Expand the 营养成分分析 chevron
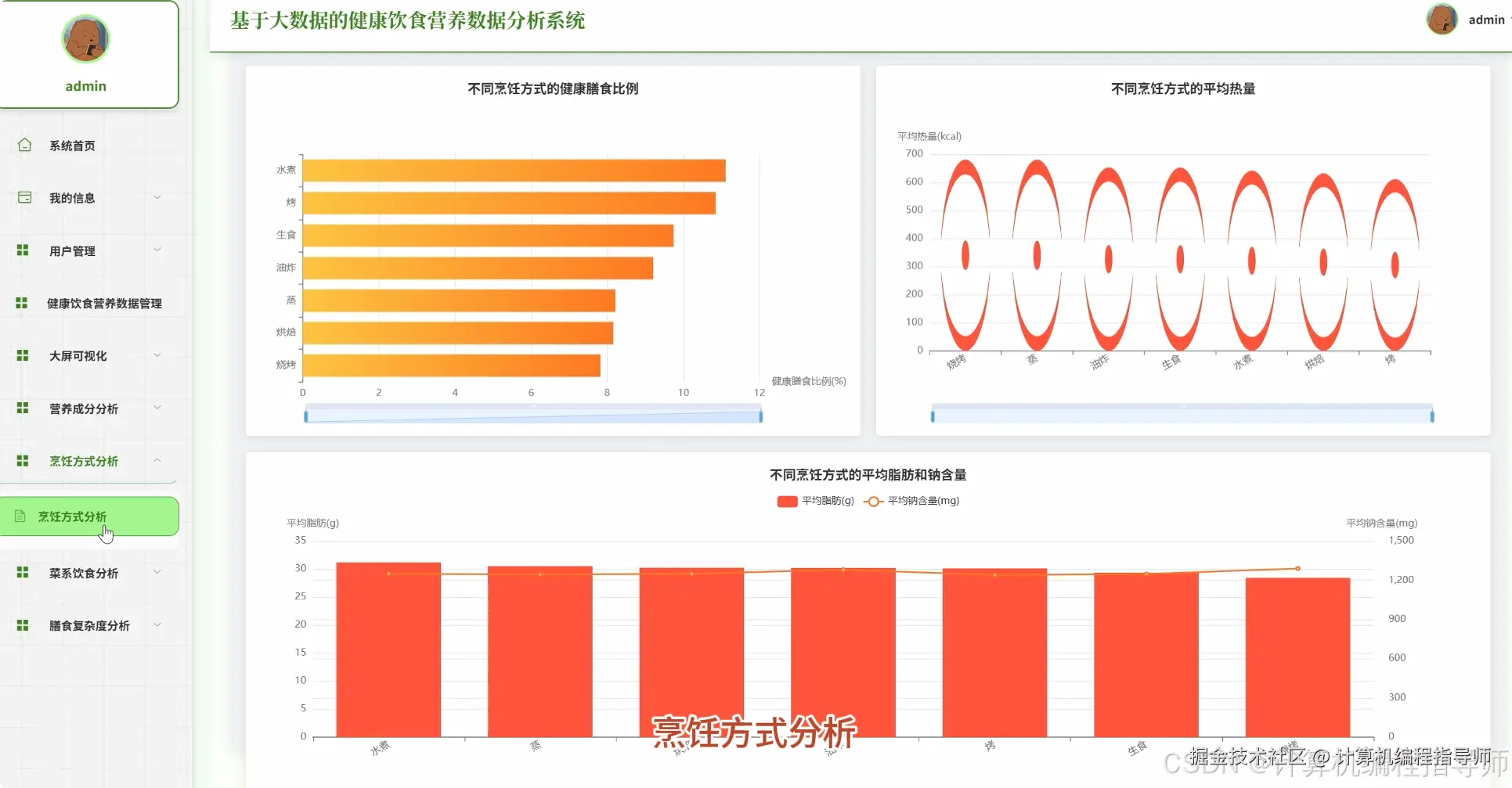This screenshot has height=788, width=1512. (x=157, y=408)
